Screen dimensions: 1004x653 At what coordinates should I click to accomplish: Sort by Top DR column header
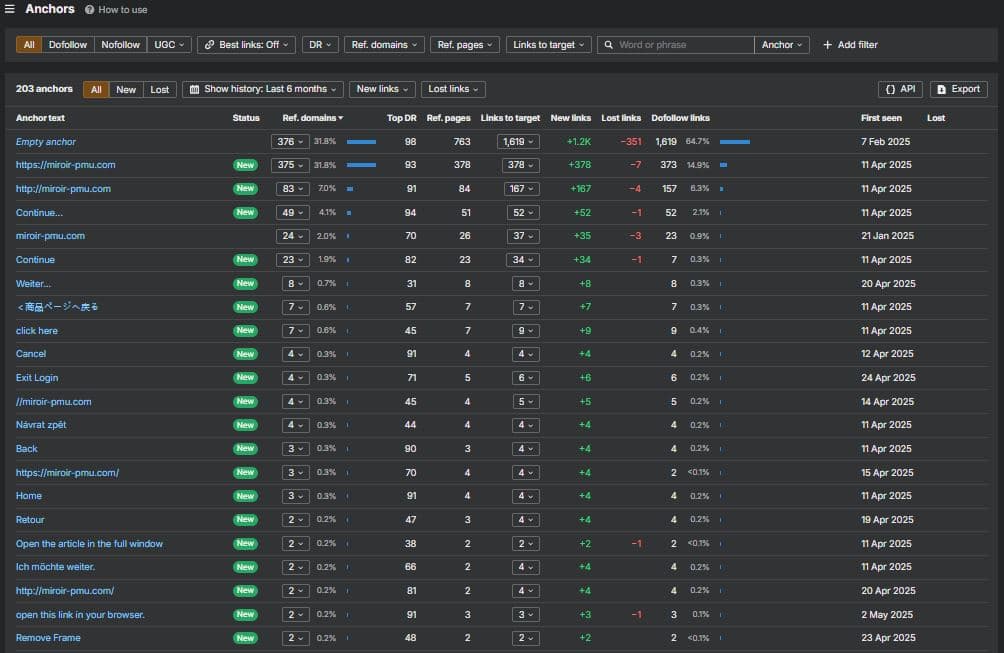401,118
